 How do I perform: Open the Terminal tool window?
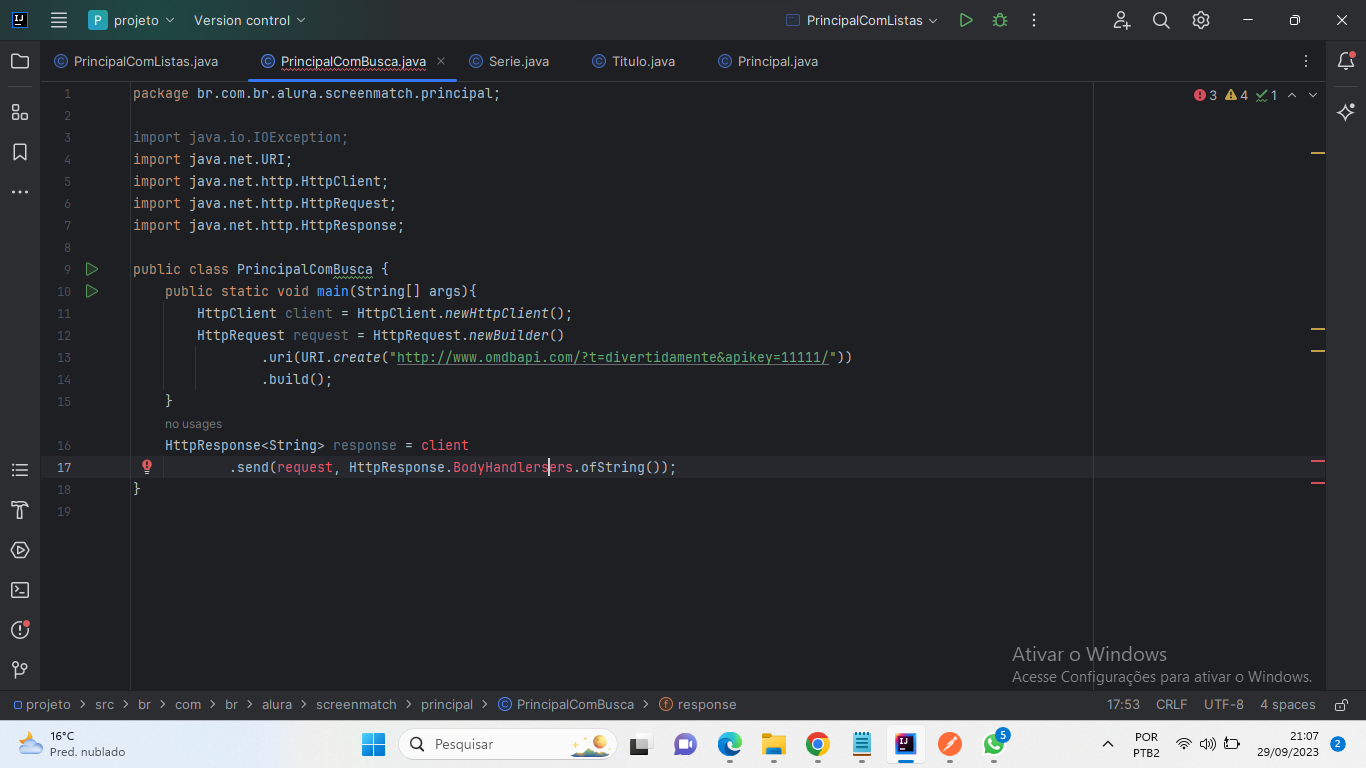20,590
